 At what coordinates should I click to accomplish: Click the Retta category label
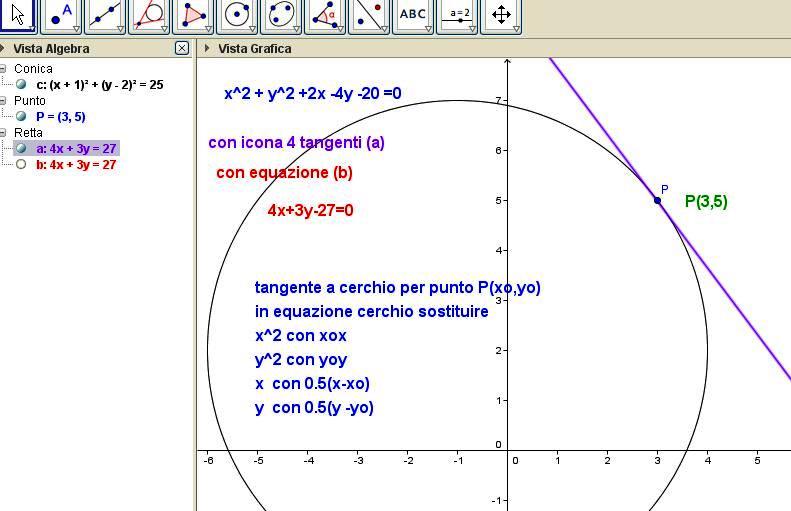28,133
